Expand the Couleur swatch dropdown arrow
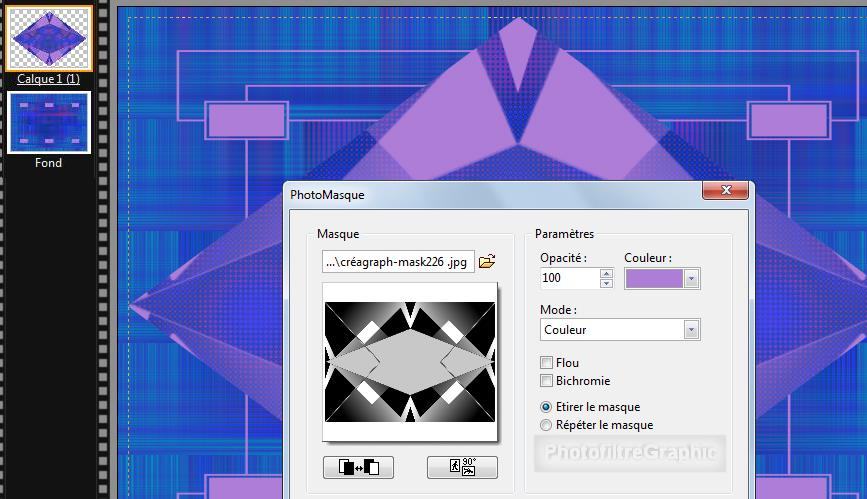The image size is (867, 499). [691, 279]
